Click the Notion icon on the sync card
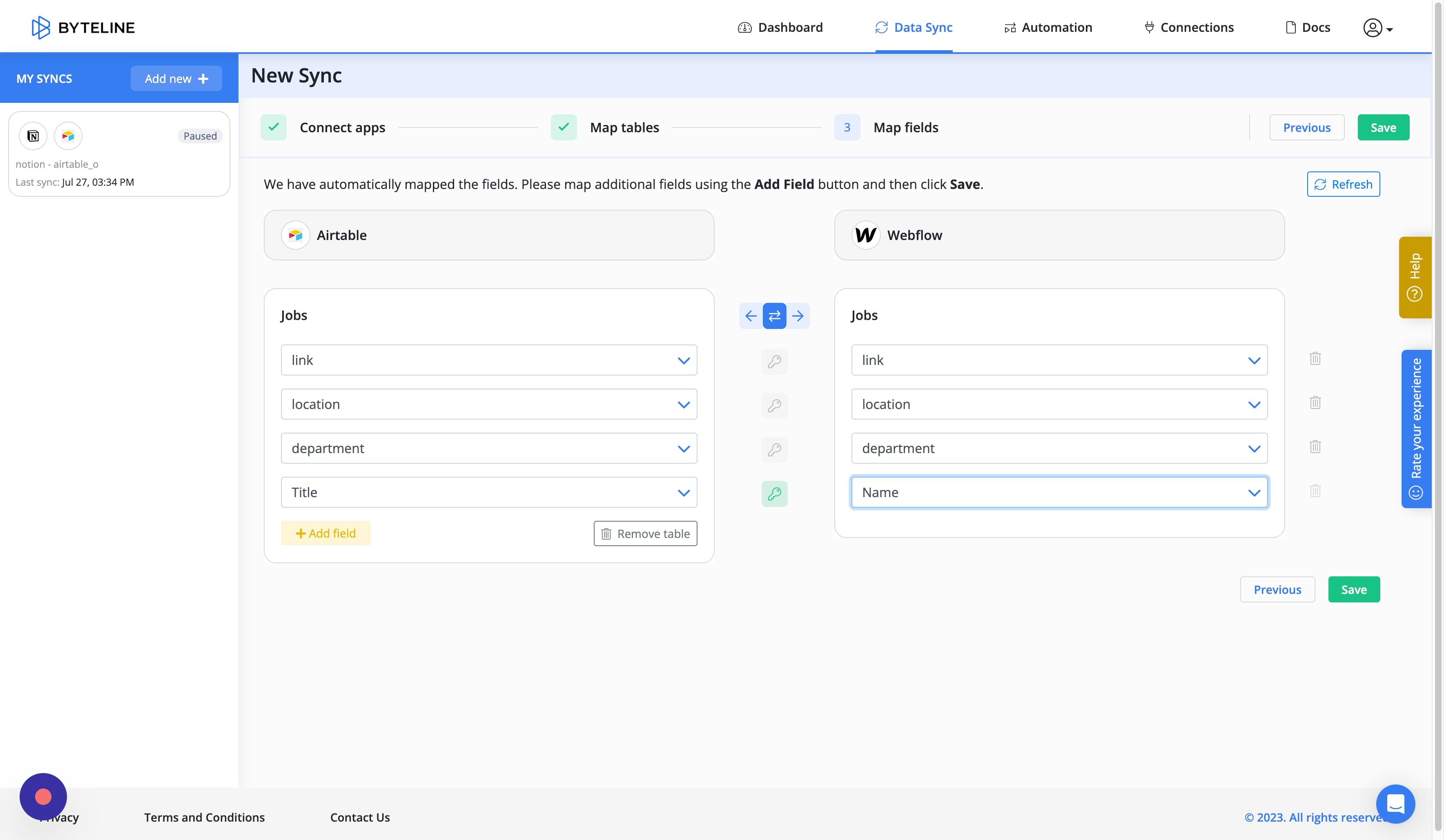Image resolution: width=1444 pixels, height=840 pixels. point(33,136)
